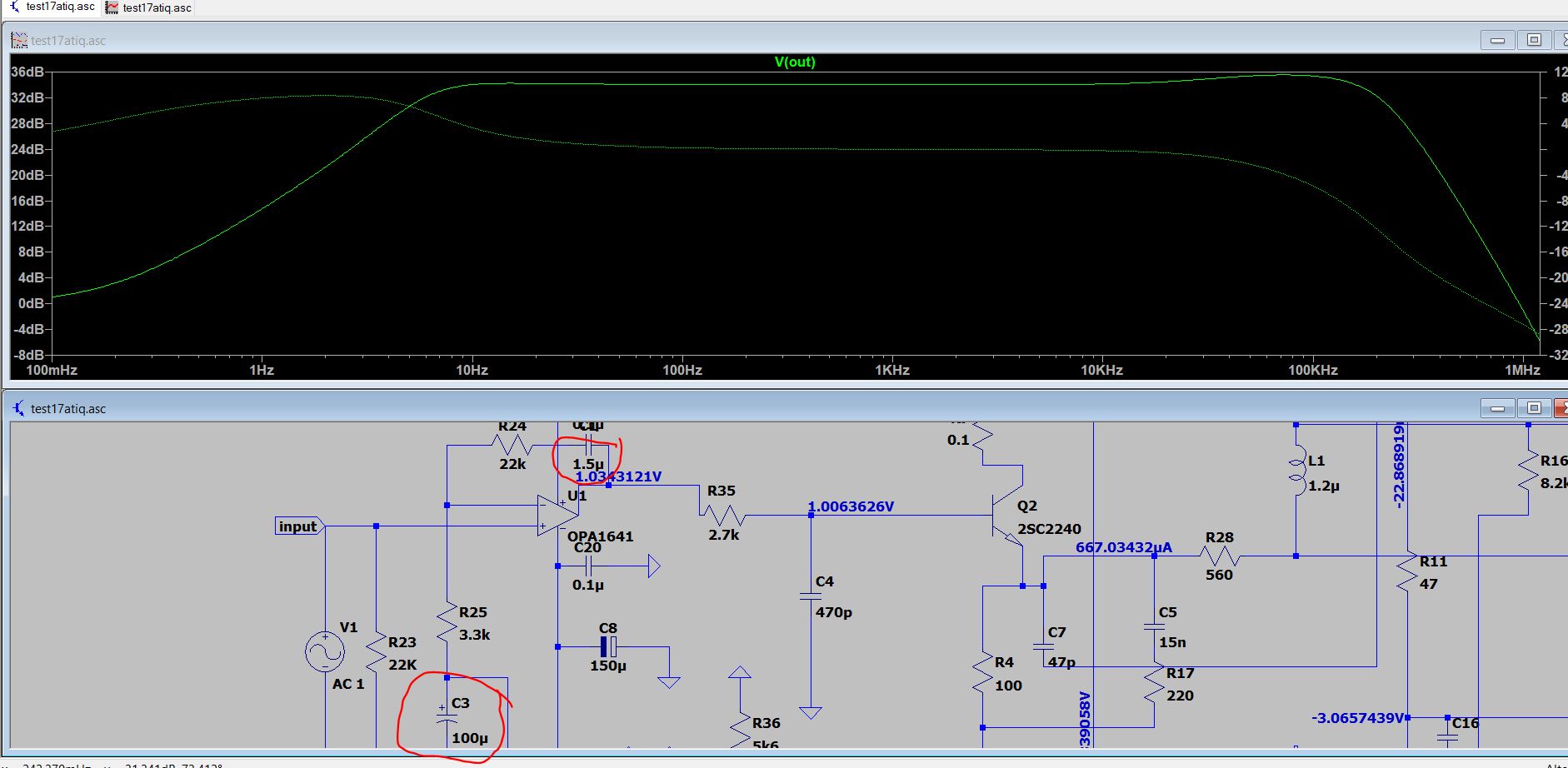The height and width of the screenshot is (768, 1568).
Task: Click the 0dB label on magnitude axis
Action: [32, 303]
